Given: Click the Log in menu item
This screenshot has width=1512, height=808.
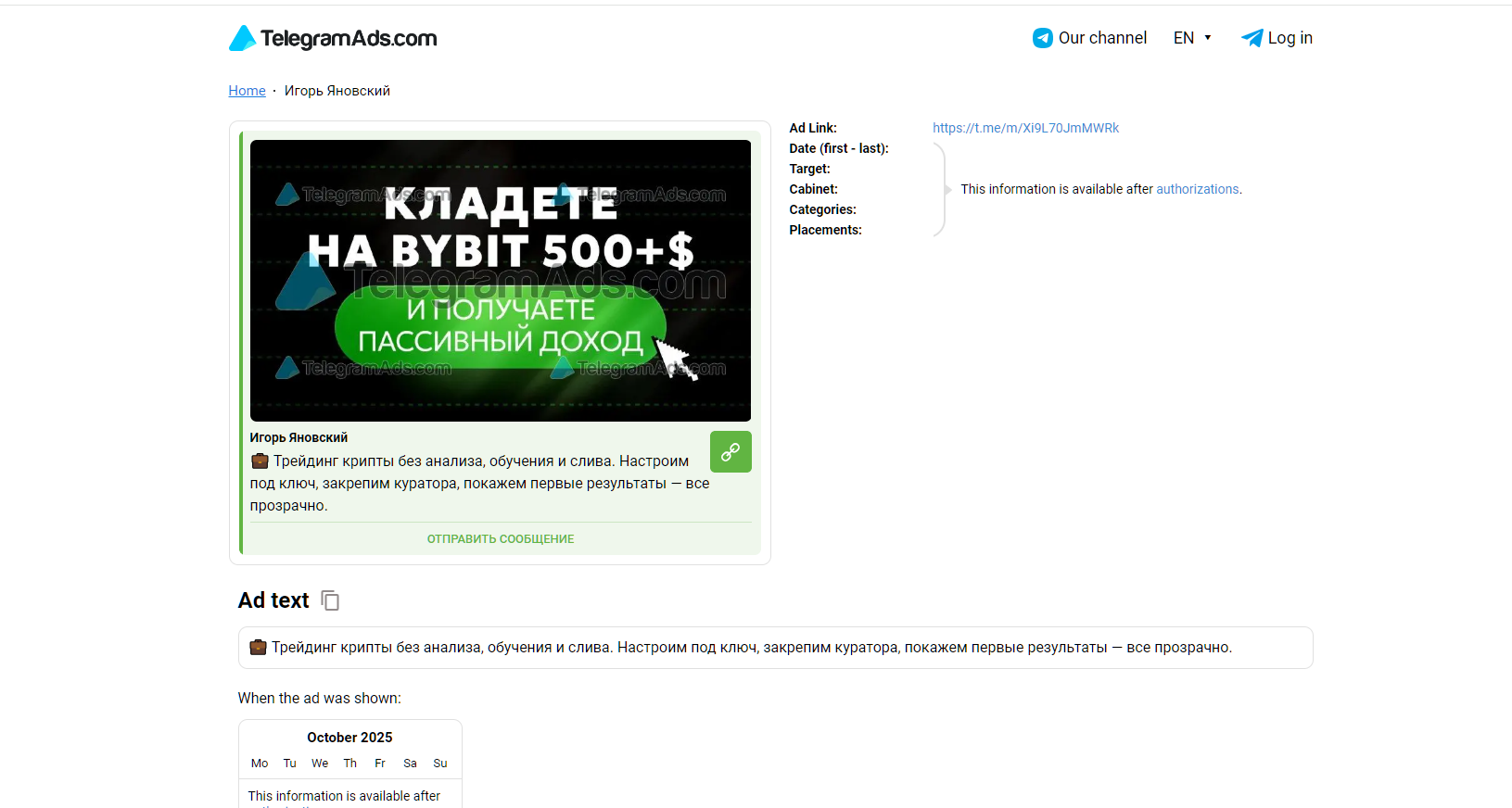Looking at the screenshot, I should click(1290, 38).
